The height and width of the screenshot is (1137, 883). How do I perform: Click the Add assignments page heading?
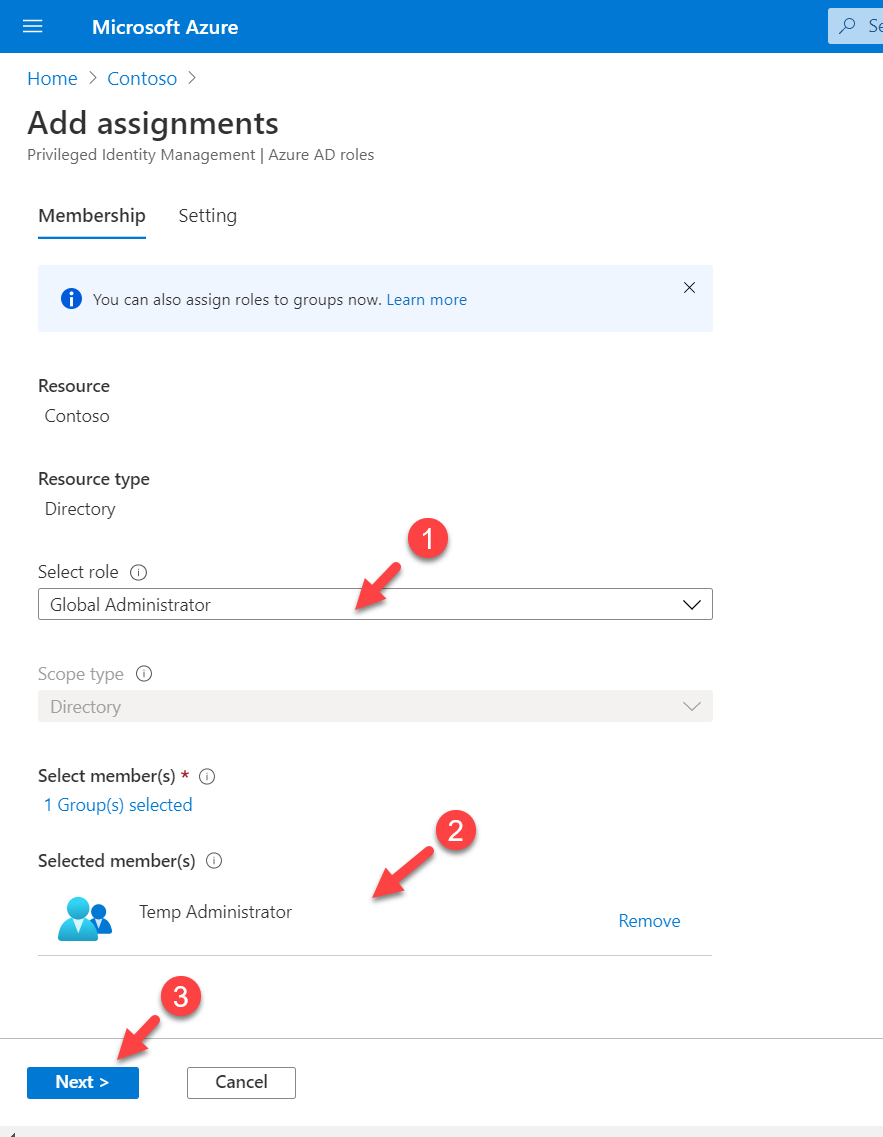[153, 123]
